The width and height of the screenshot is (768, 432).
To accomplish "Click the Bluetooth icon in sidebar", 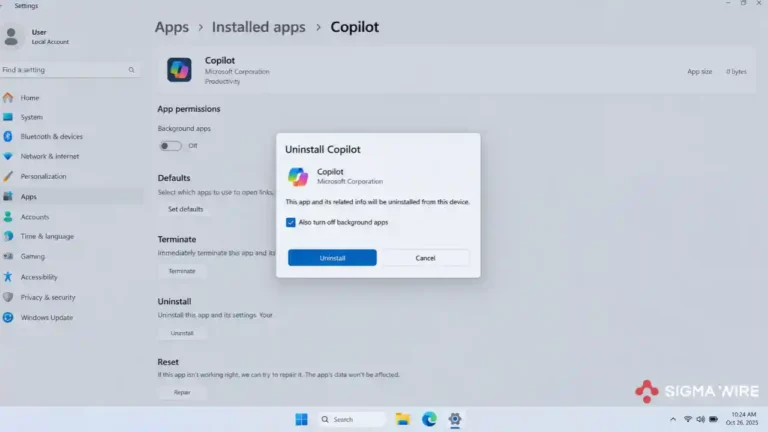I will click(8, 137).
